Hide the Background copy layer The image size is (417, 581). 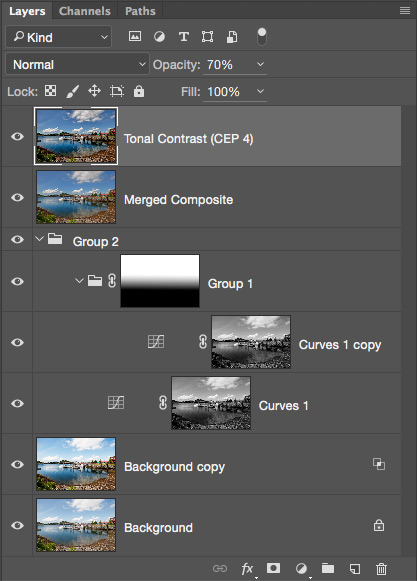tap(17, 464)
